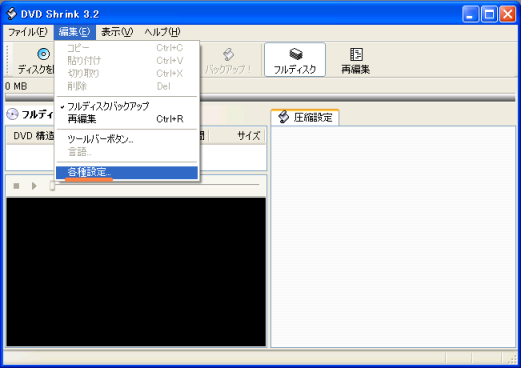Close the DVD Shrink window
Screen dimensions: 521x368
[508, 14]
